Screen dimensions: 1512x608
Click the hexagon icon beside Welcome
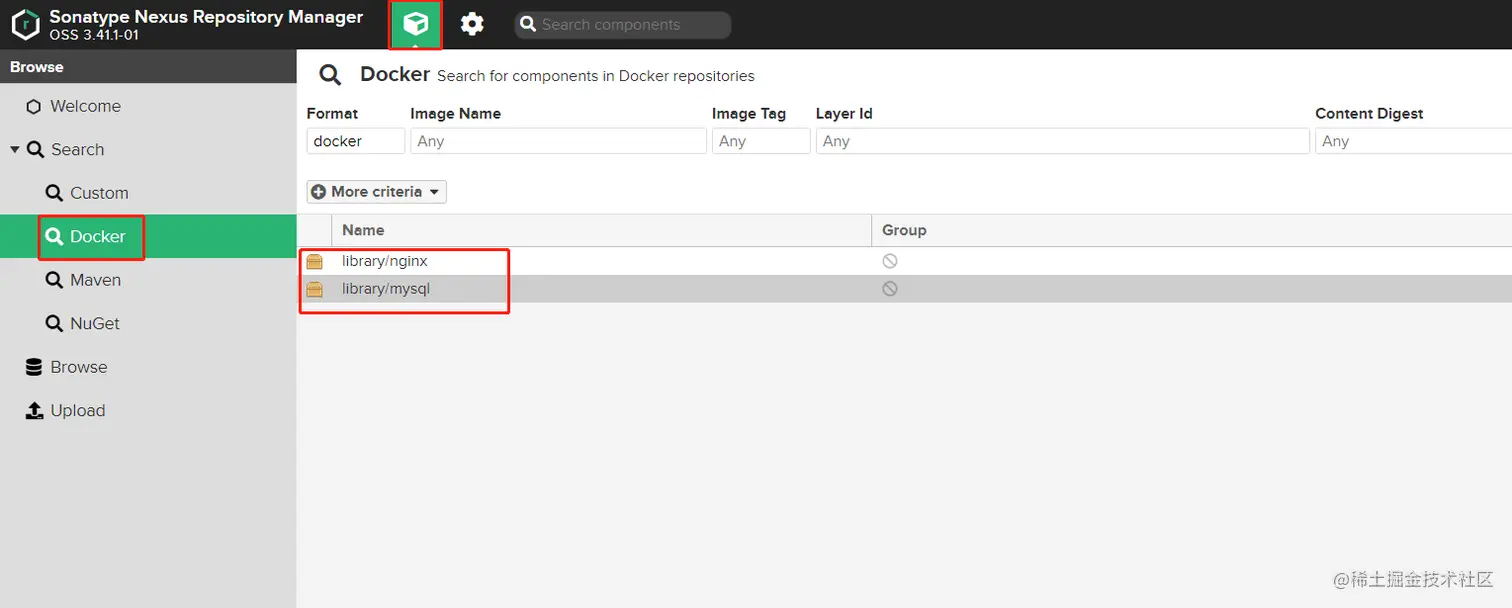(x=34, y=107)
